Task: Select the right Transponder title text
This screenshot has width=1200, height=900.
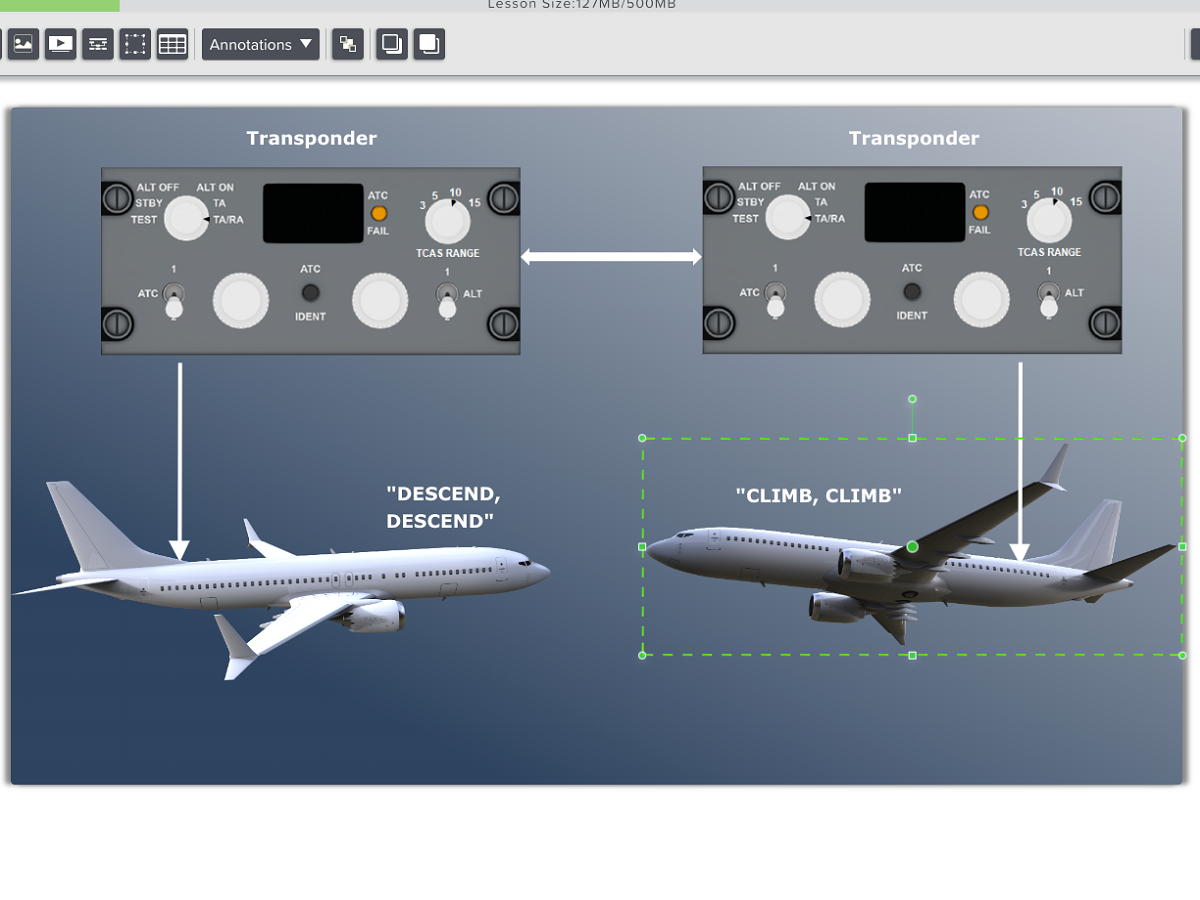Action: [914, 138]
